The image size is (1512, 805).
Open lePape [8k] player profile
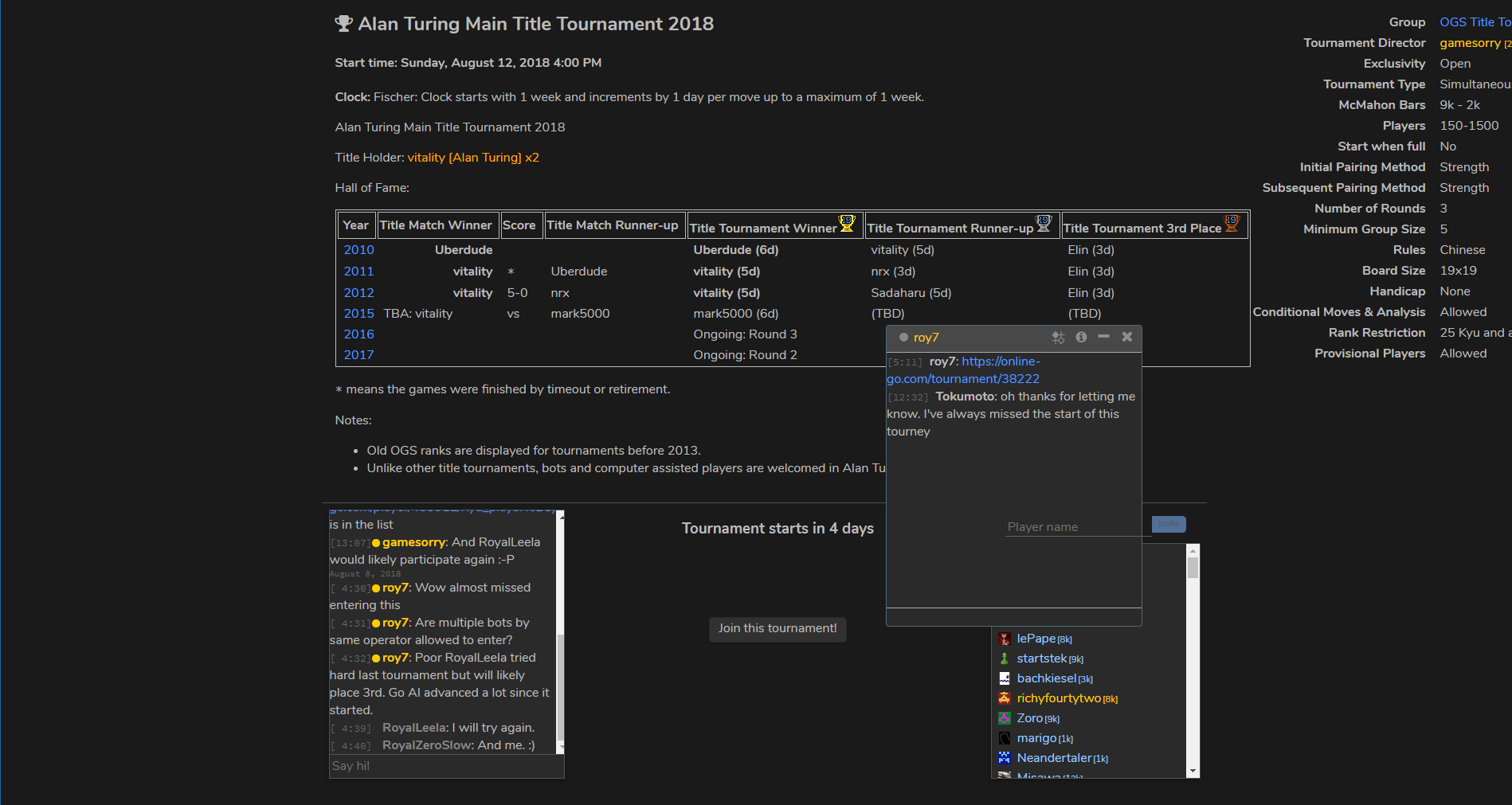(x=1044, y=639)
